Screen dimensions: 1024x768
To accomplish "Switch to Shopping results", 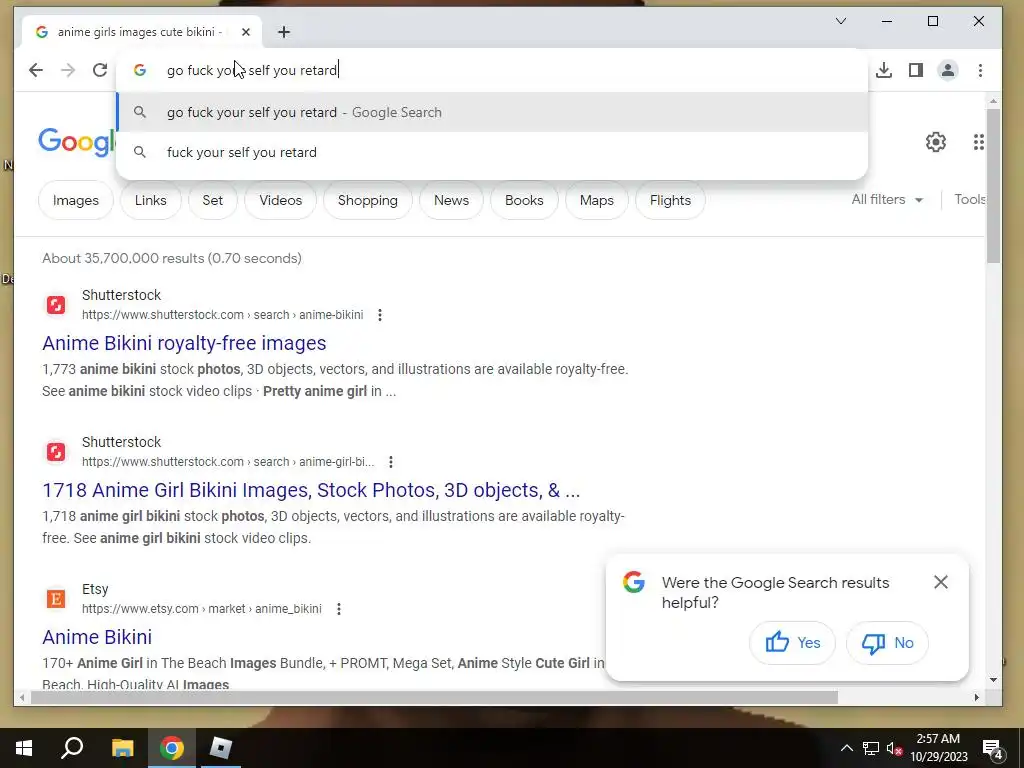I will [x=368, y=200].
